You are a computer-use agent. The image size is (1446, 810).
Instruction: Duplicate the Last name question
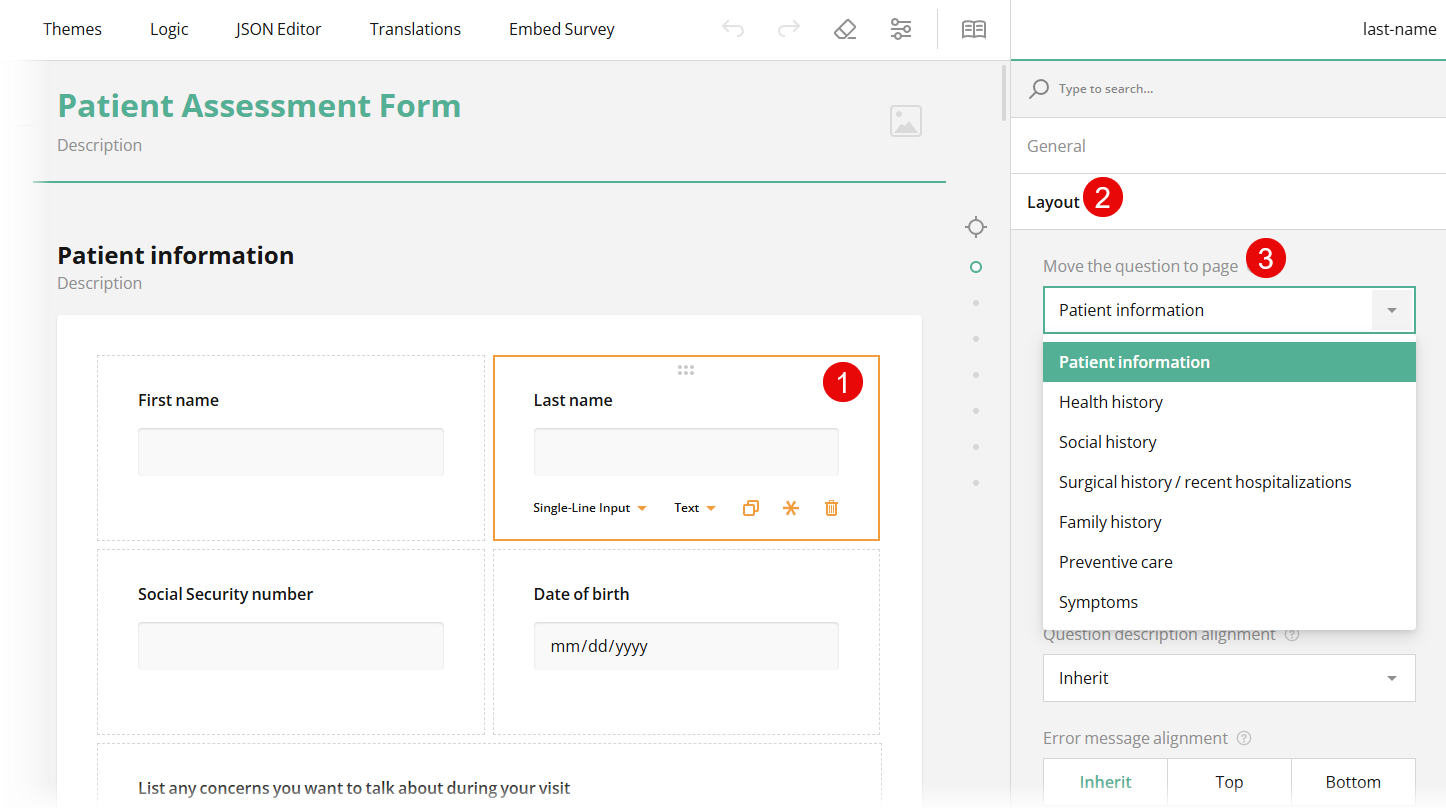[x=750, y=508]
